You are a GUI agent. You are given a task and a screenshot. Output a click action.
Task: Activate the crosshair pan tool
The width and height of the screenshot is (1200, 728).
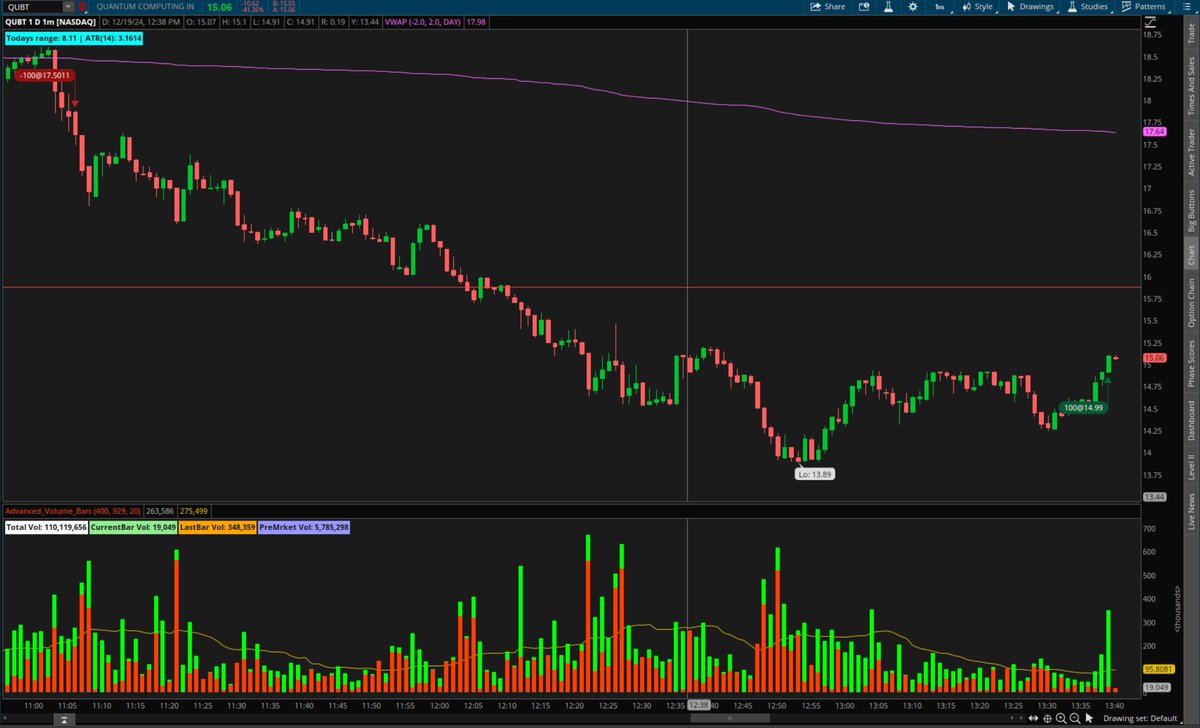1048,719
